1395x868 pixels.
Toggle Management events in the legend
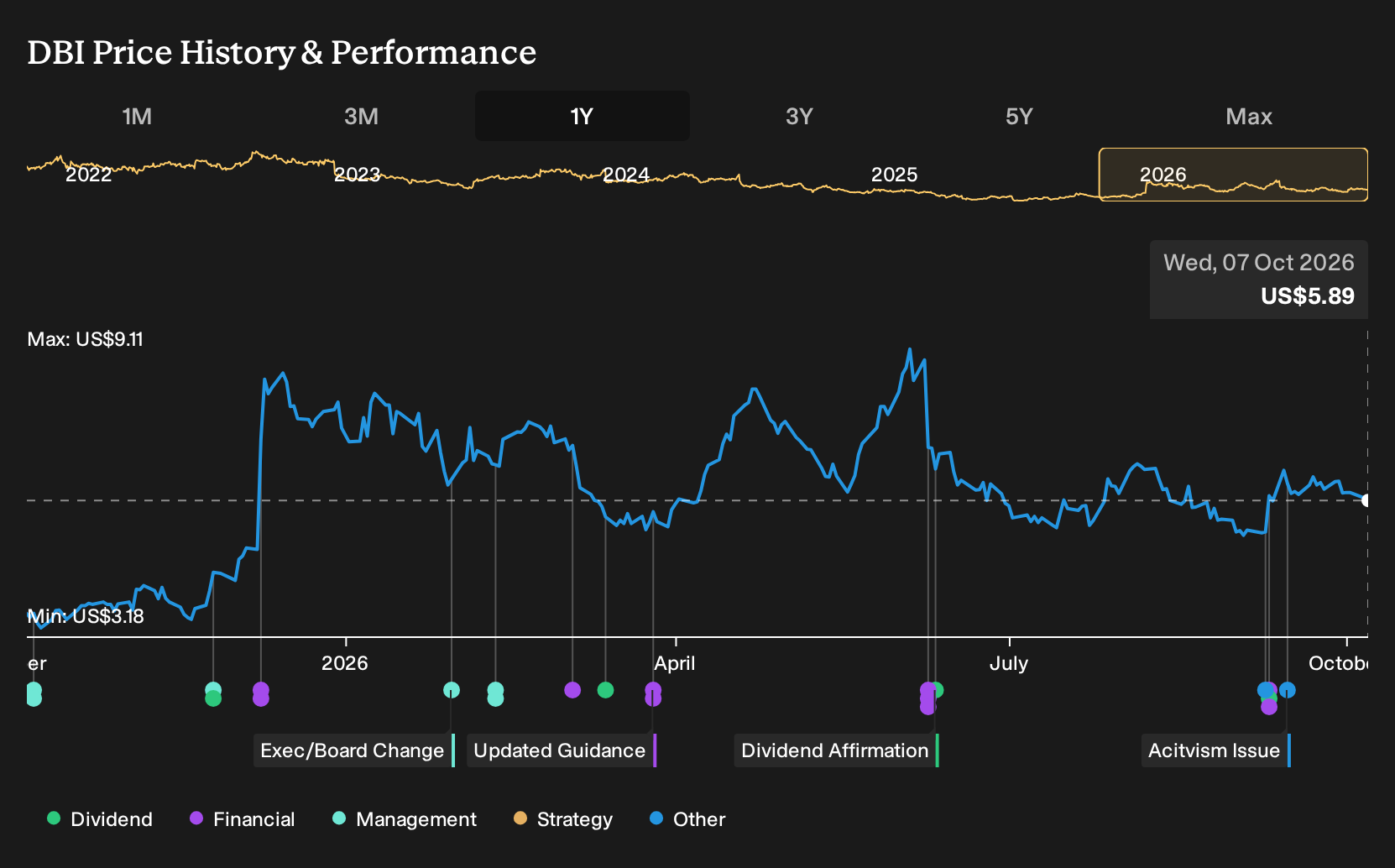click(x=405, y=819)
